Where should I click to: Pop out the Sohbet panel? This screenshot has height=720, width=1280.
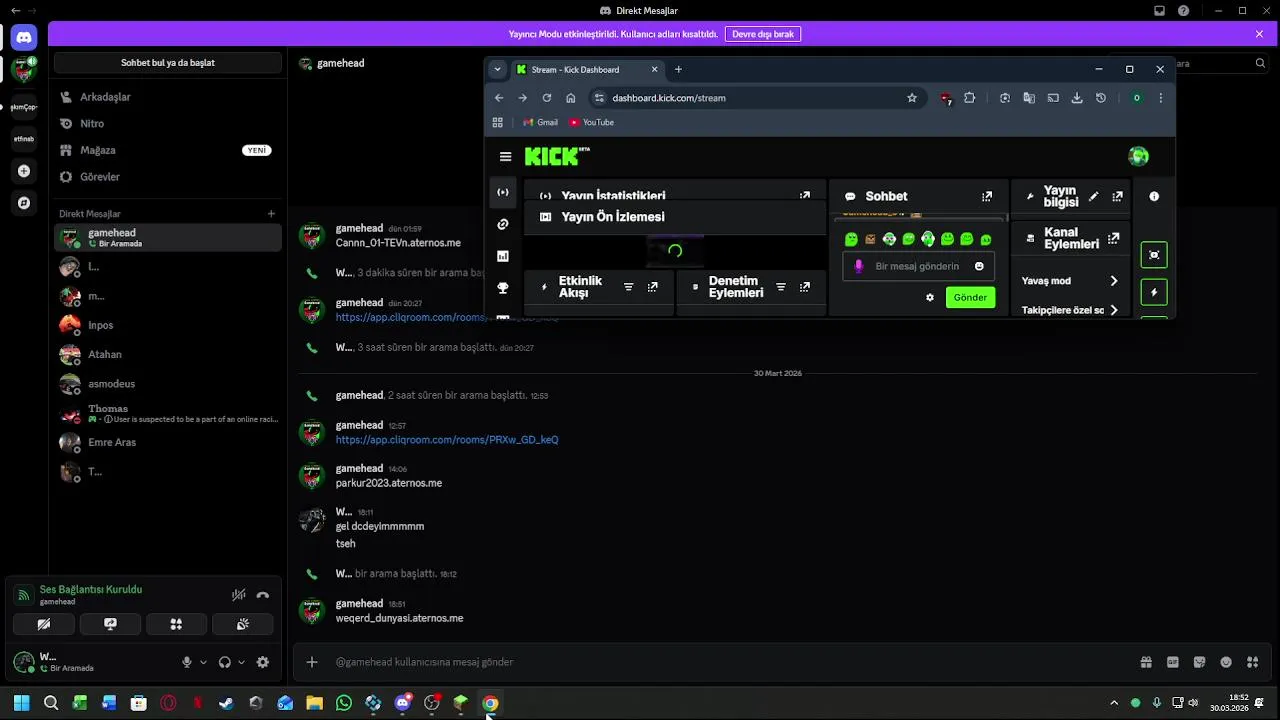point(987,197)
